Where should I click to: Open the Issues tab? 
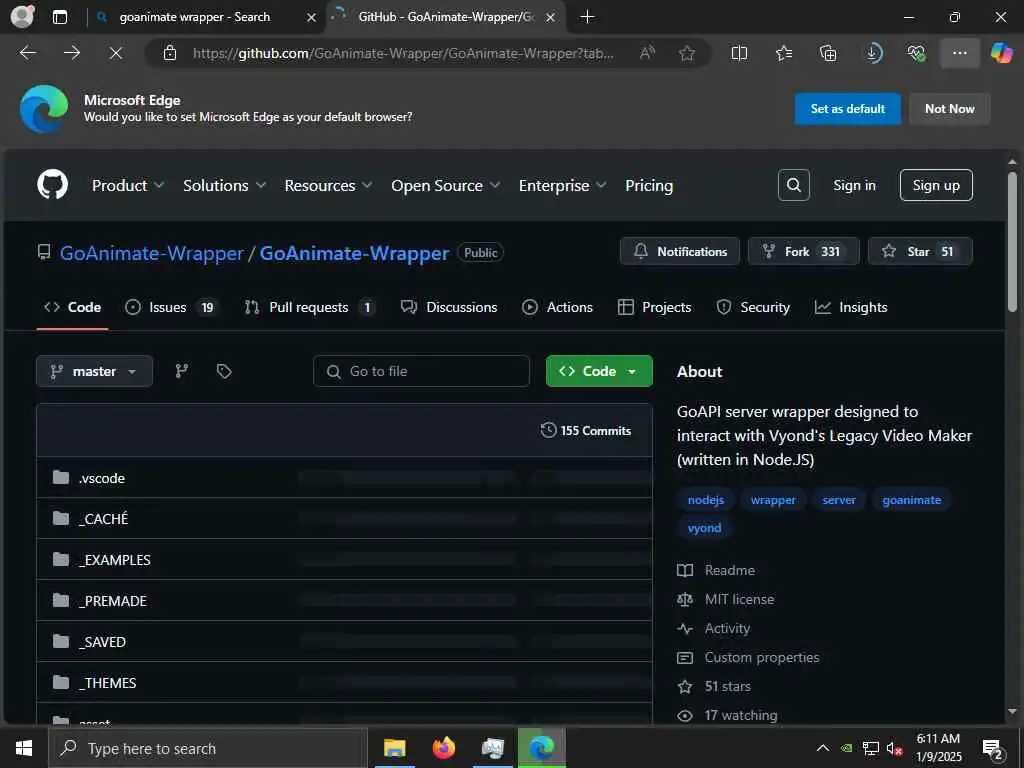pos(170,307)
